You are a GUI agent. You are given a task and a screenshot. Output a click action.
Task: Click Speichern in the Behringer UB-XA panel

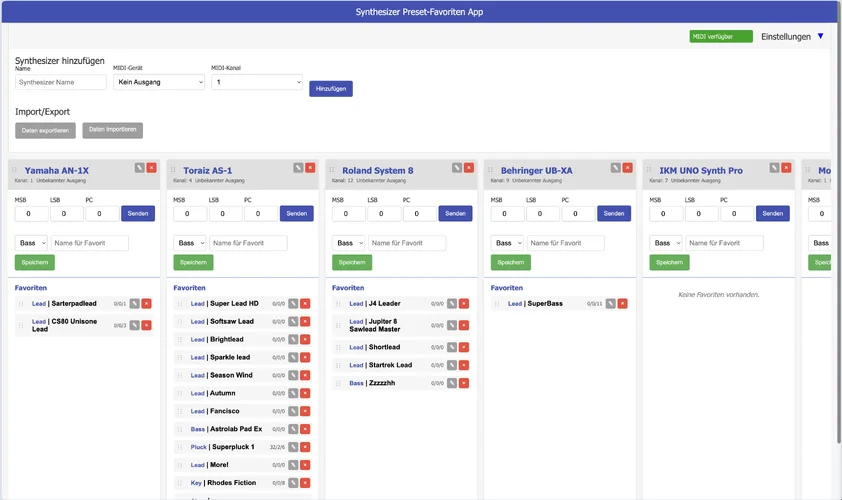510,262
